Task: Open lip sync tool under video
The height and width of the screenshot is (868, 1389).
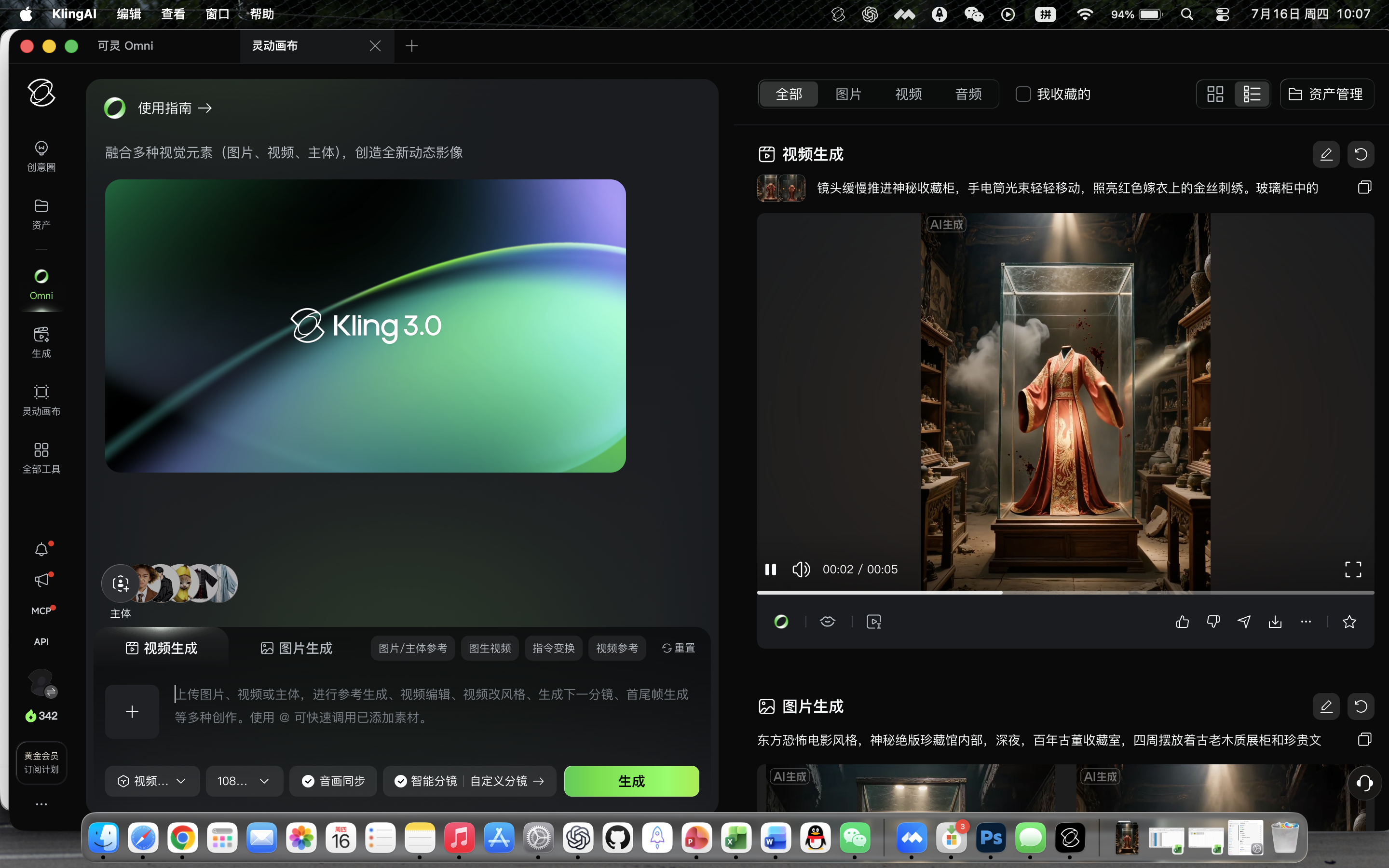Action: coord(827,622)
